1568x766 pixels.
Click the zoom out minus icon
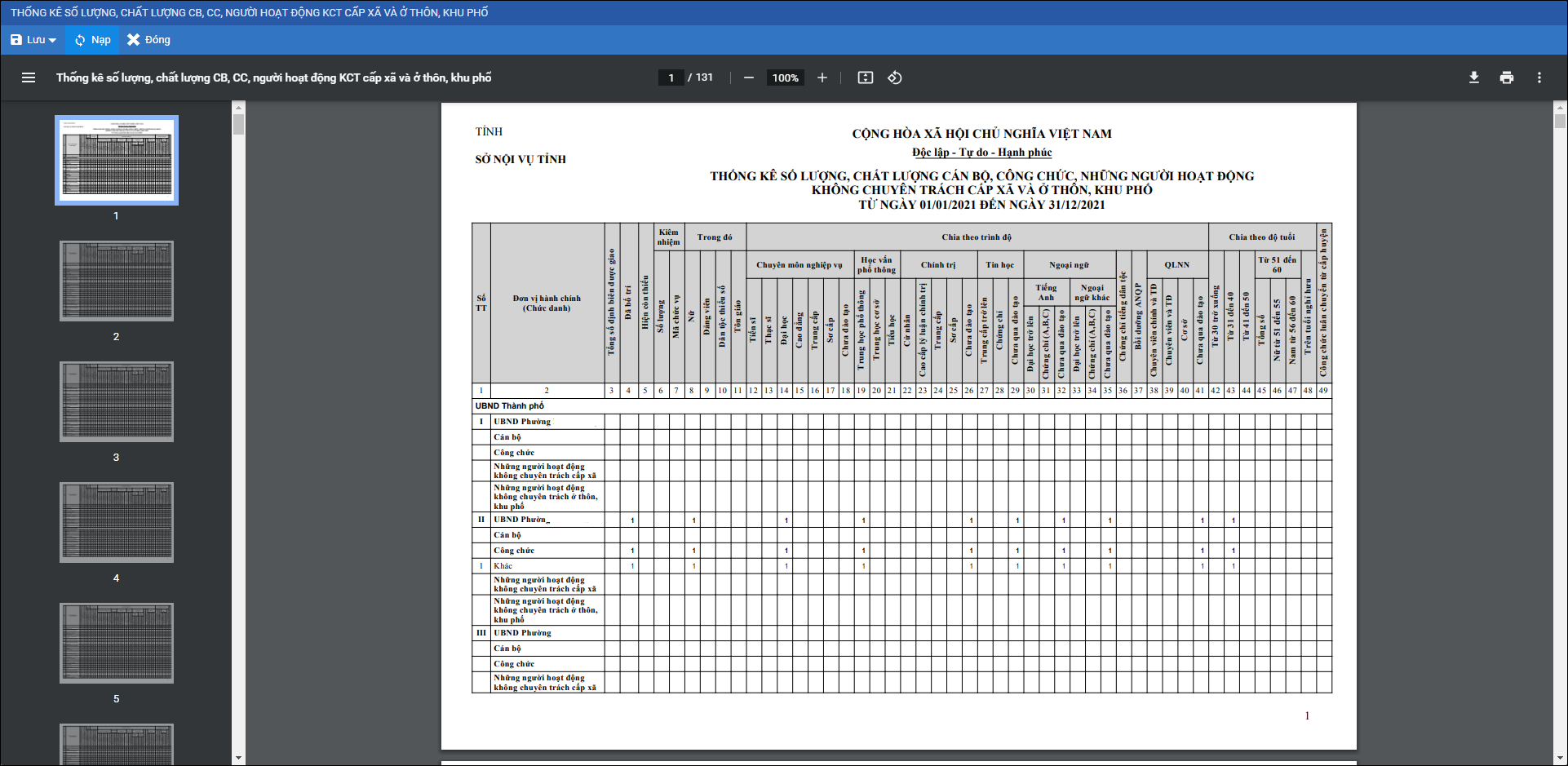pyautogui.click(x=748, y=77)
